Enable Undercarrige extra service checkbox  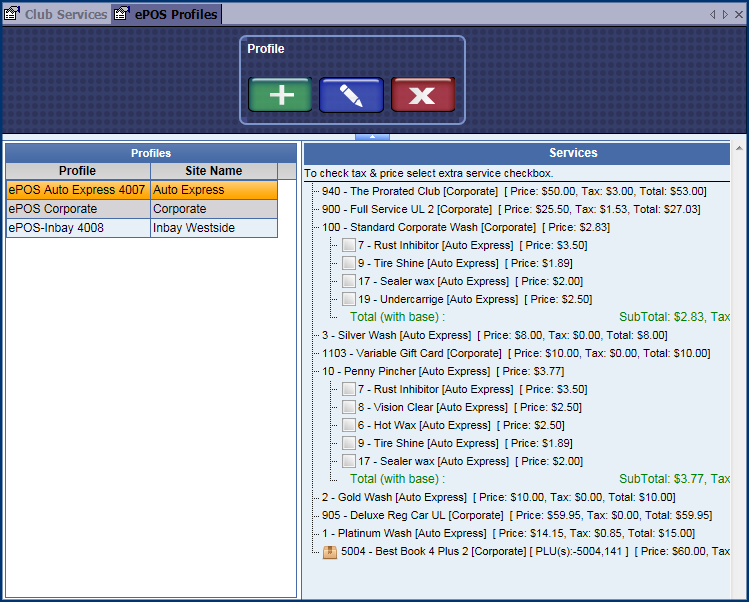click(x=349, y=299)
